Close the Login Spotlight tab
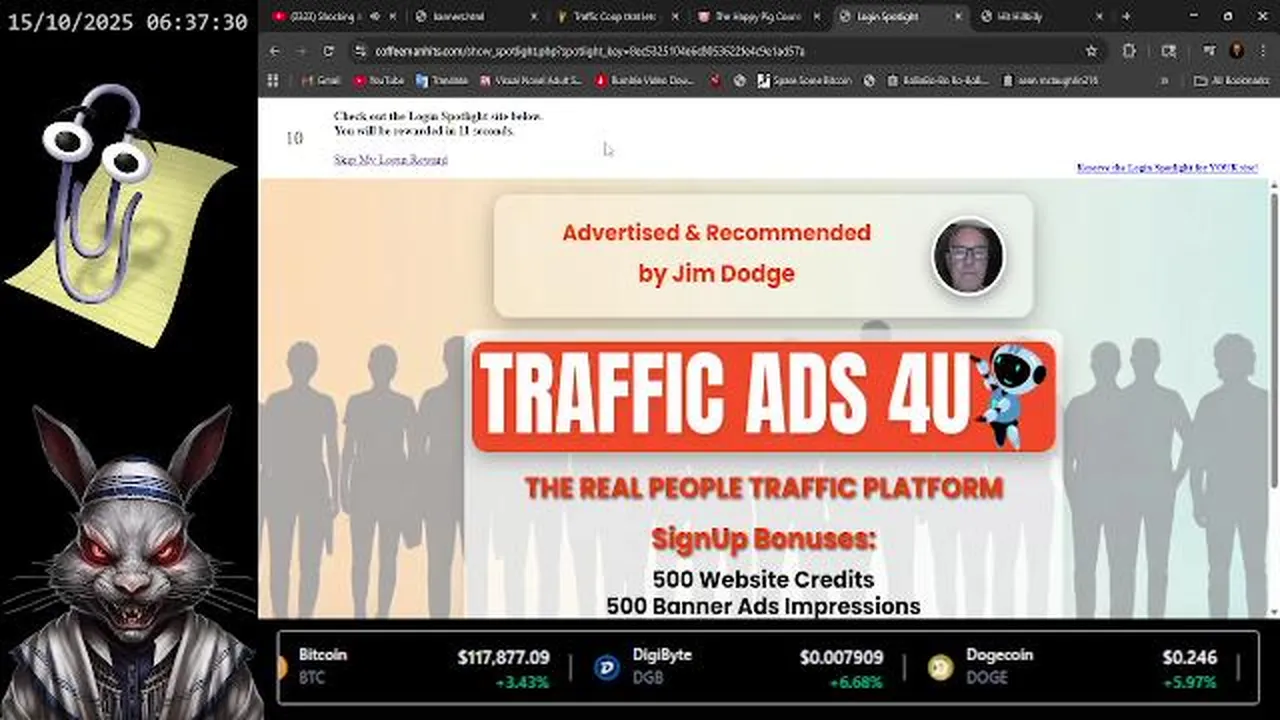Viewport: 1280px width, 720px height. pos(959,16)
